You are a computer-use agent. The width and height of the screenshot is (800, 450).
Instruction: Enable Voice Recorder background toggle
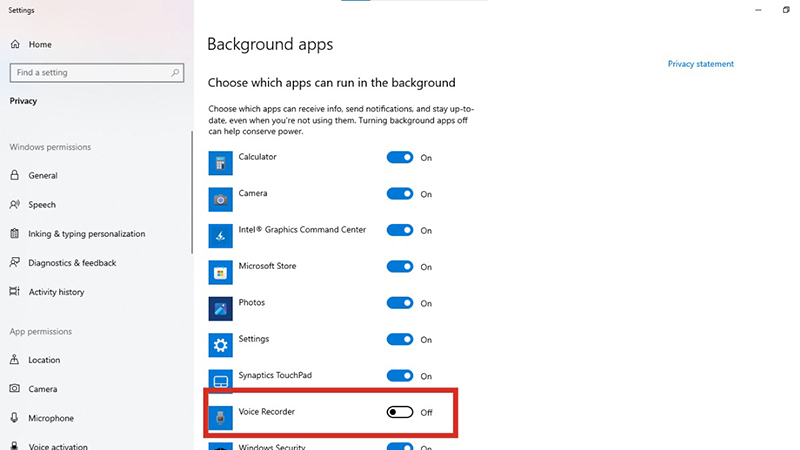[399, 412]
